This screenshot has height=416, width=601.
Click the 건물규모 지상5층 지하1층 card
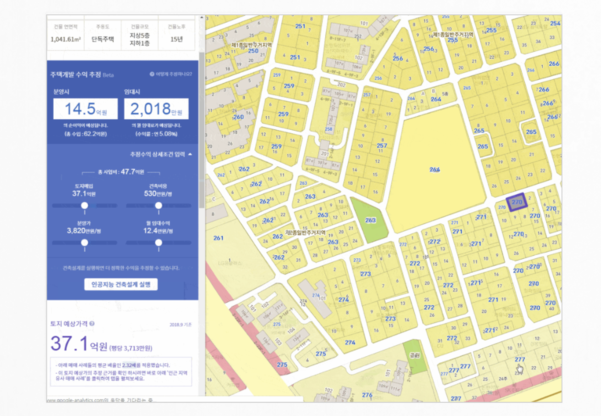click(x=139, y=33)
